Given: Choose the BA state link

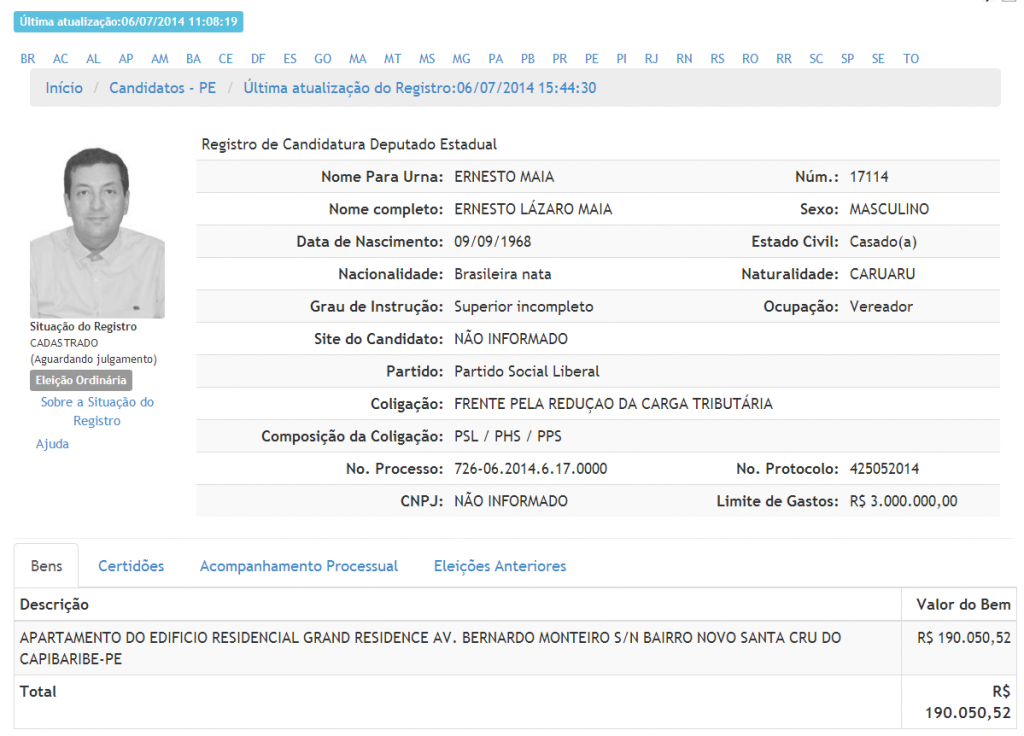Looking at the screenshot, I should tap(193, 59).
